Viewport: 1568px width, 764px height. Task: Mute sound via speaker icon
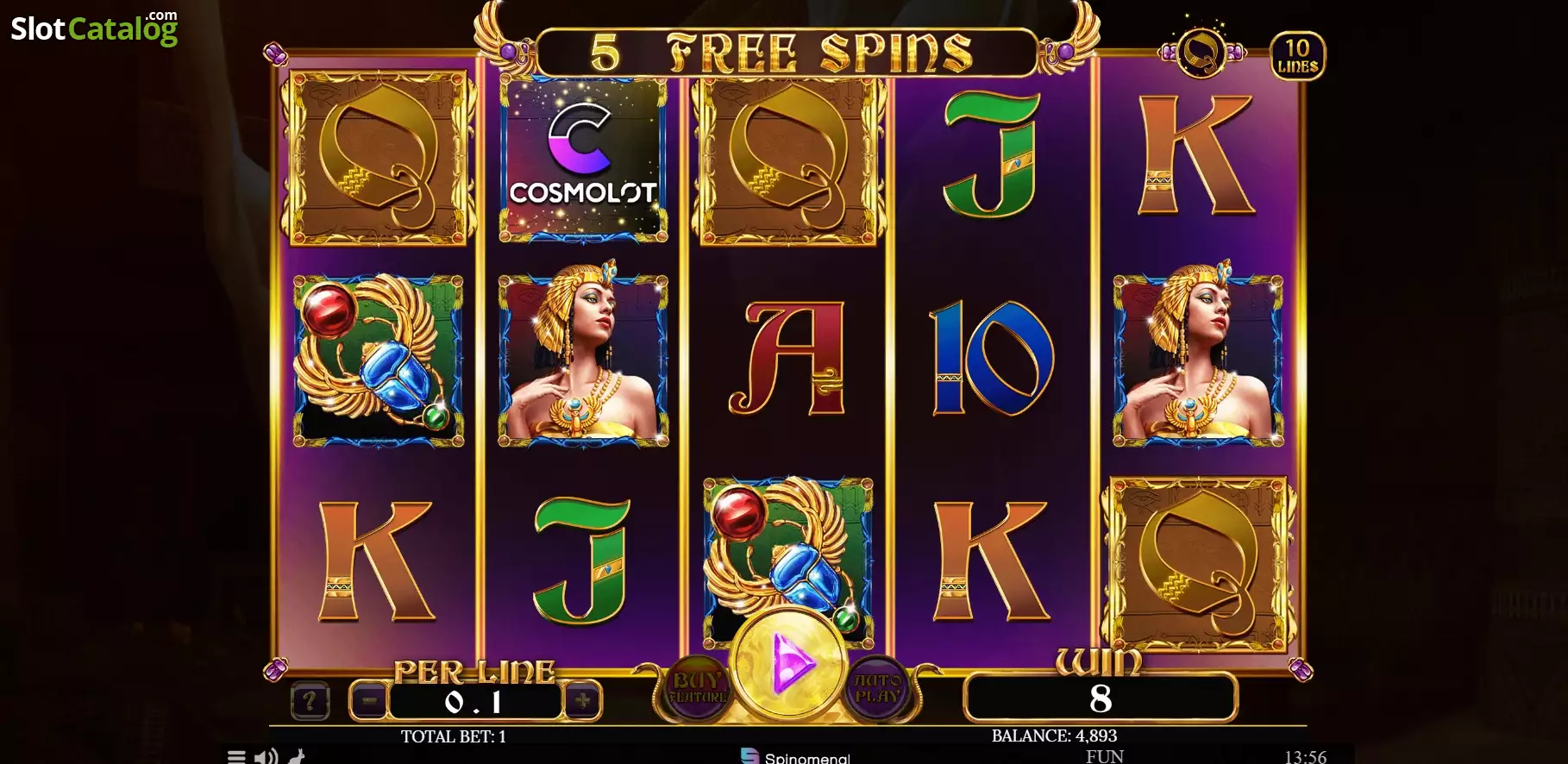point(267,756)
